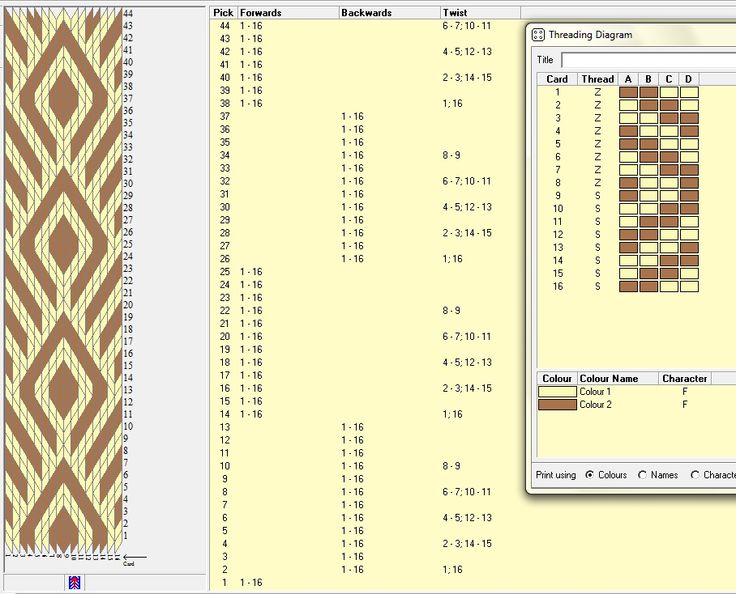Click the Card arrow marker below the pattern
This screenshot has width=736, height=594.
click(135, 559)
